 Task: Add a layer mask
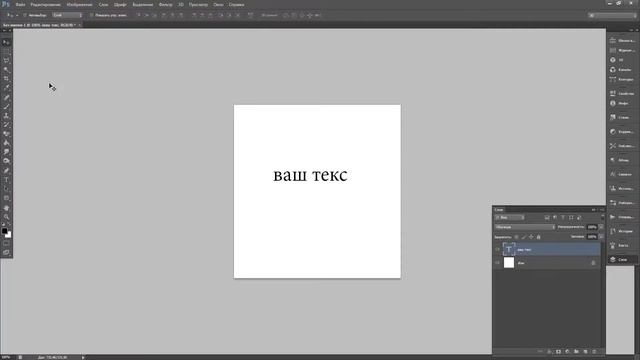pos(558,351)
